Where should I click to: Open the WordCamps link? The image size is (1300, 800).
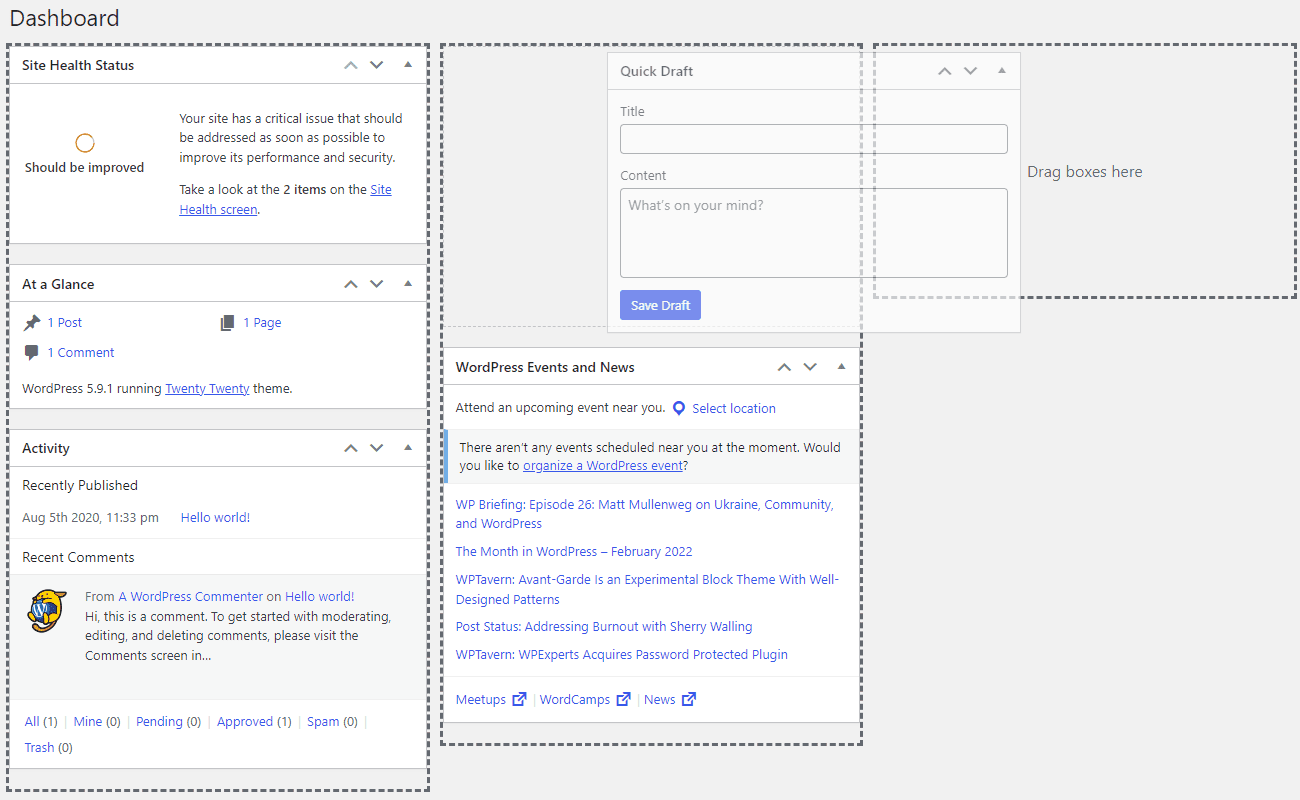click(x=575, y=700)
